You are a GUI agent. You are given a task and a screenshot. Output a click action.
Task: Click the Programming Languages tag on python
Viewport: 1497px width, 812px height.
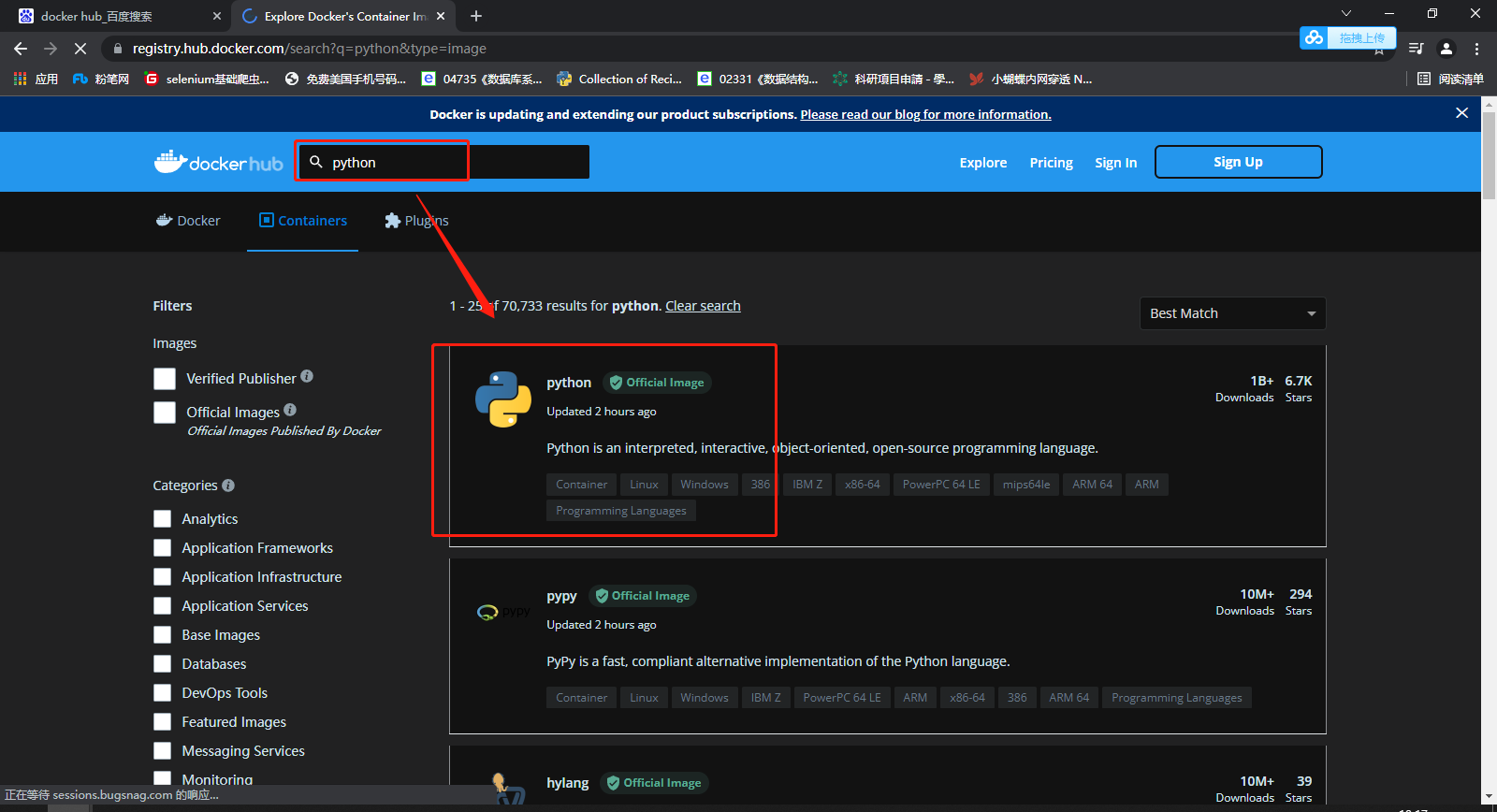click(x=621, y=511)
